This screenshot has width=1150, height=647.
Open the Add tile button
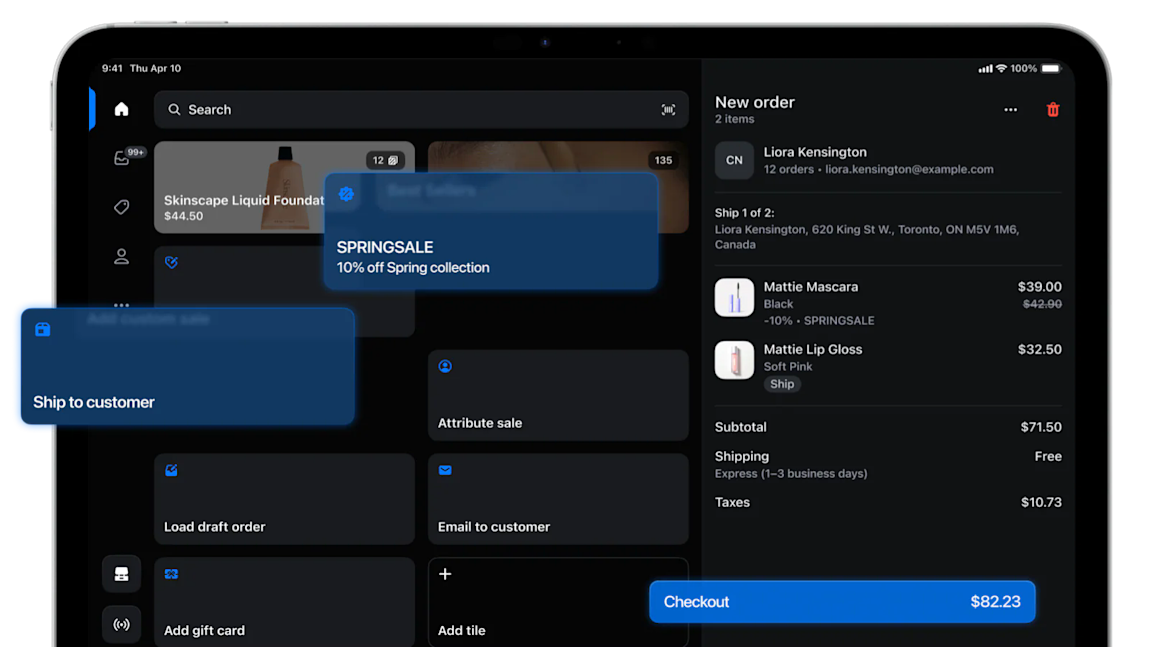558,602
